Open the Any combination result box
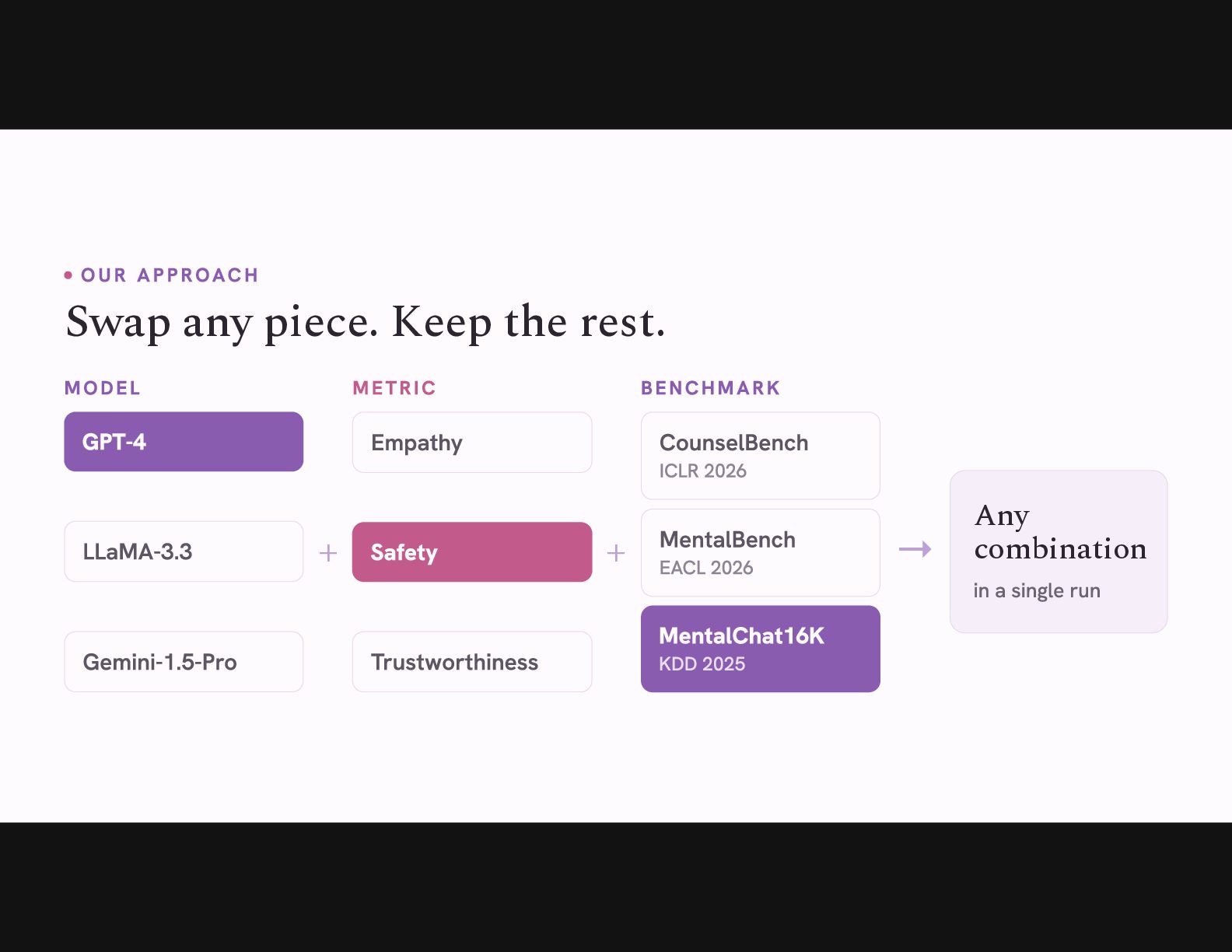The width and height of the screenshot is (1232, 952). (x=1059, y=551)
